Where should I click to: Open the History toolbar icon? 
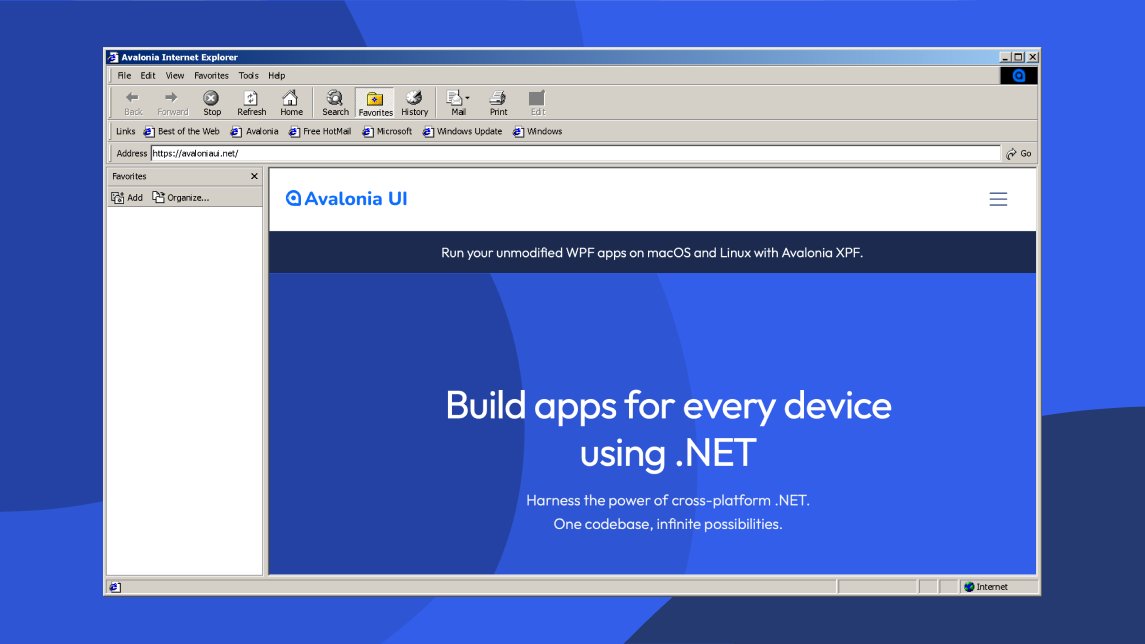[414, 103]
